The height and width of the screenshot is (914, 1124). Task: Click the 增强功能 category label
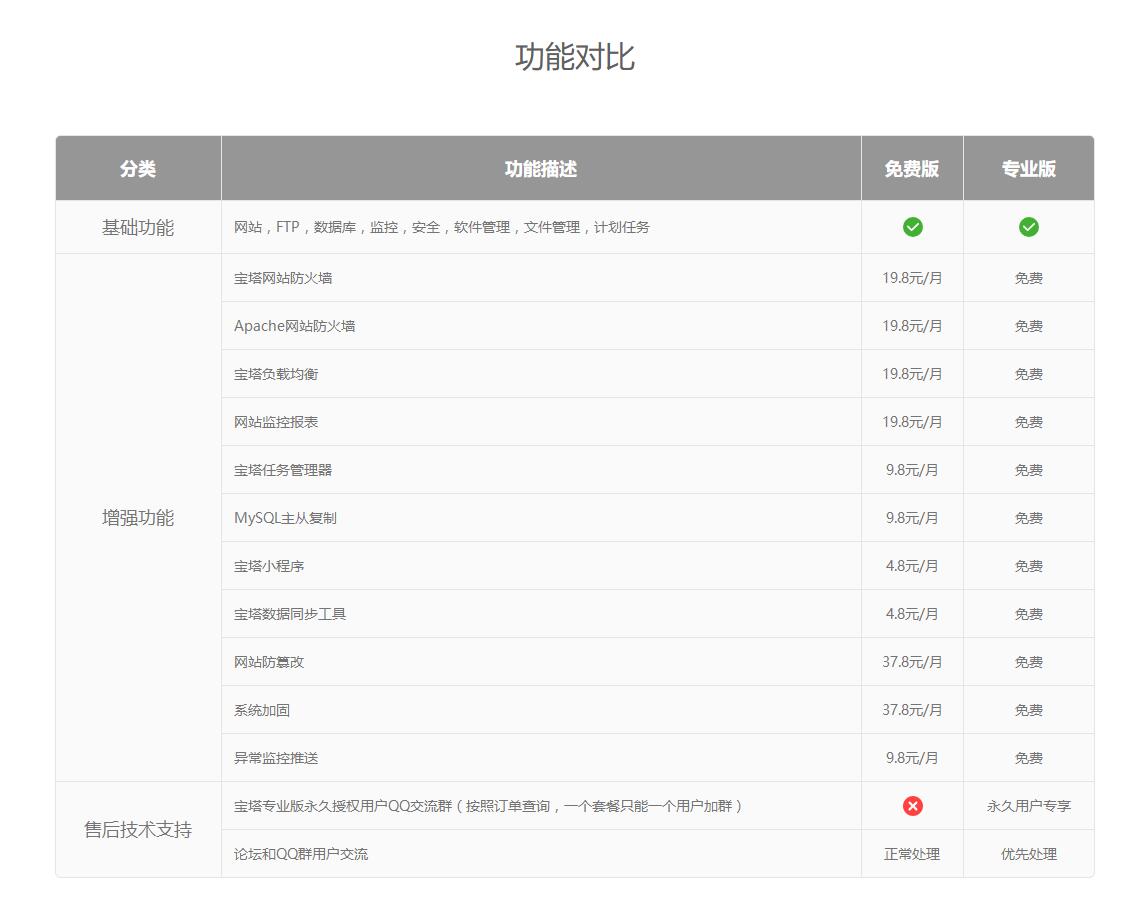[x=138, y=518]
